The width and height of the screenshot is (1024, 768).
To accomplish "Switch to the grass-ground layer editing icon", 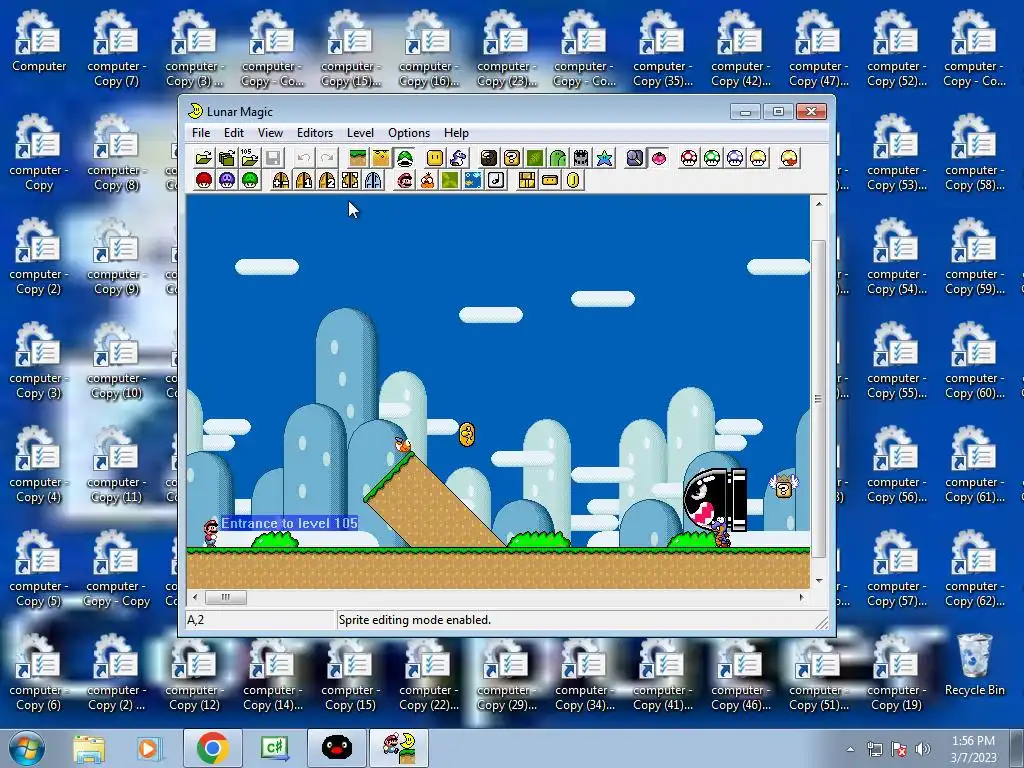I will tap(358, 158).
